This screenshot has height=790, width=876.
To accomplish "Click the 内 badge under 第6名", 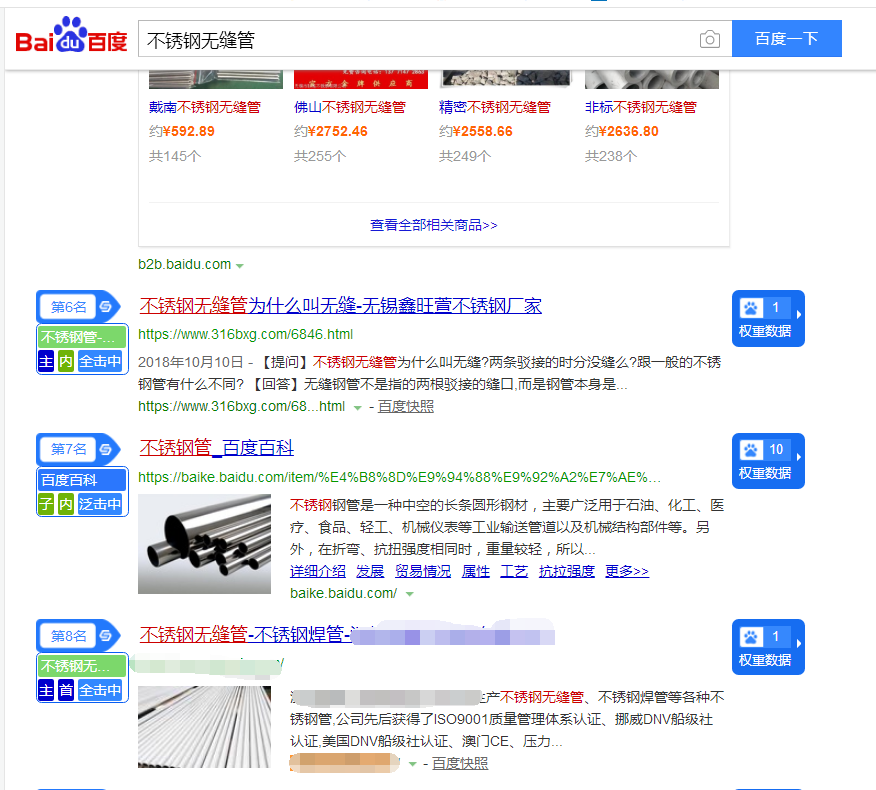I will (66, 361).
